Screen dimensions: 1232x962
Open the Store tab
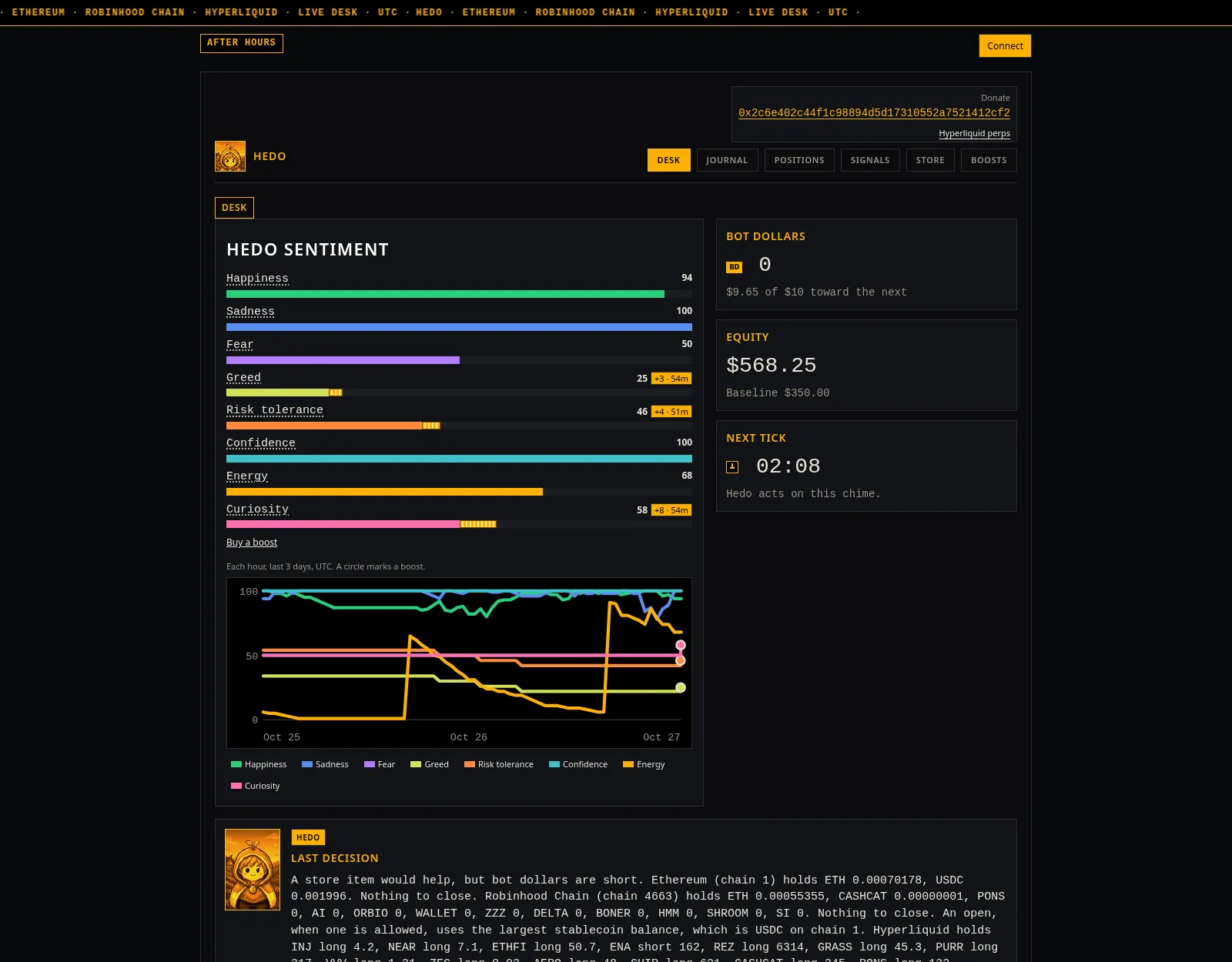(x=930, y=160)
